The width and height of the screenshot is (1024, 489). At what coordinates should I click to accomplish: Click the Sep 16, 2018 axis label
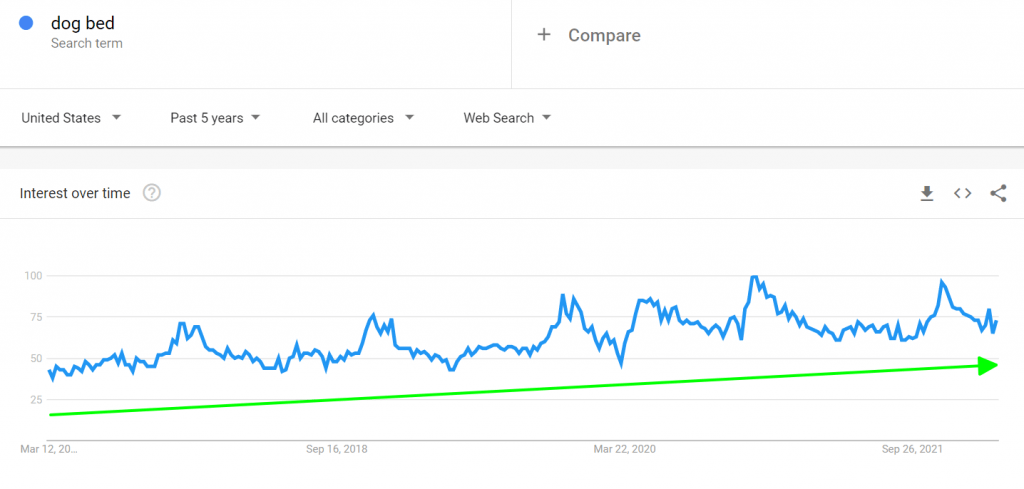click(336, 450)
